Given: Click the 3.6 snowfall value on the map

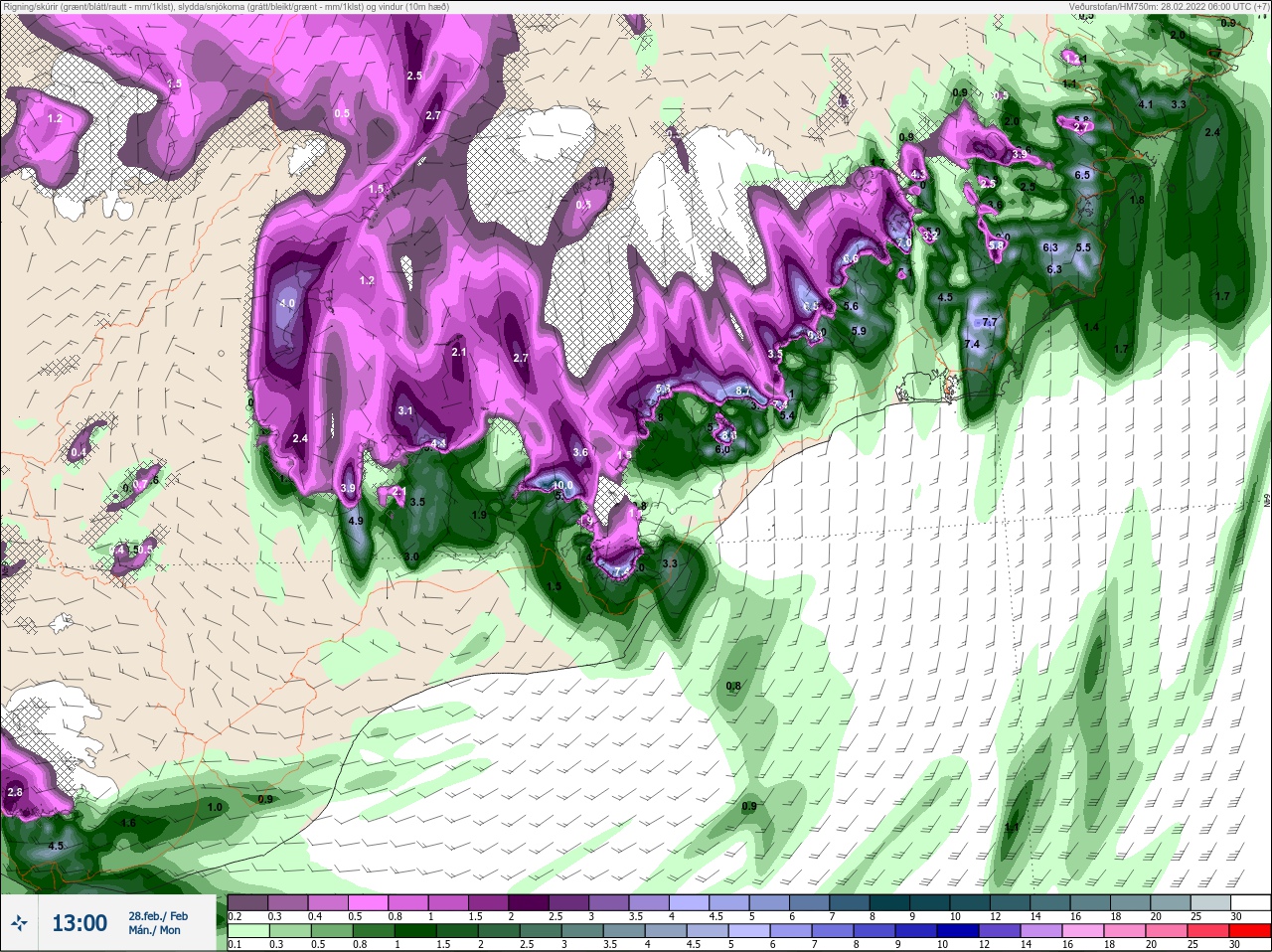Looking at the screenshot, I should (580, 452).
